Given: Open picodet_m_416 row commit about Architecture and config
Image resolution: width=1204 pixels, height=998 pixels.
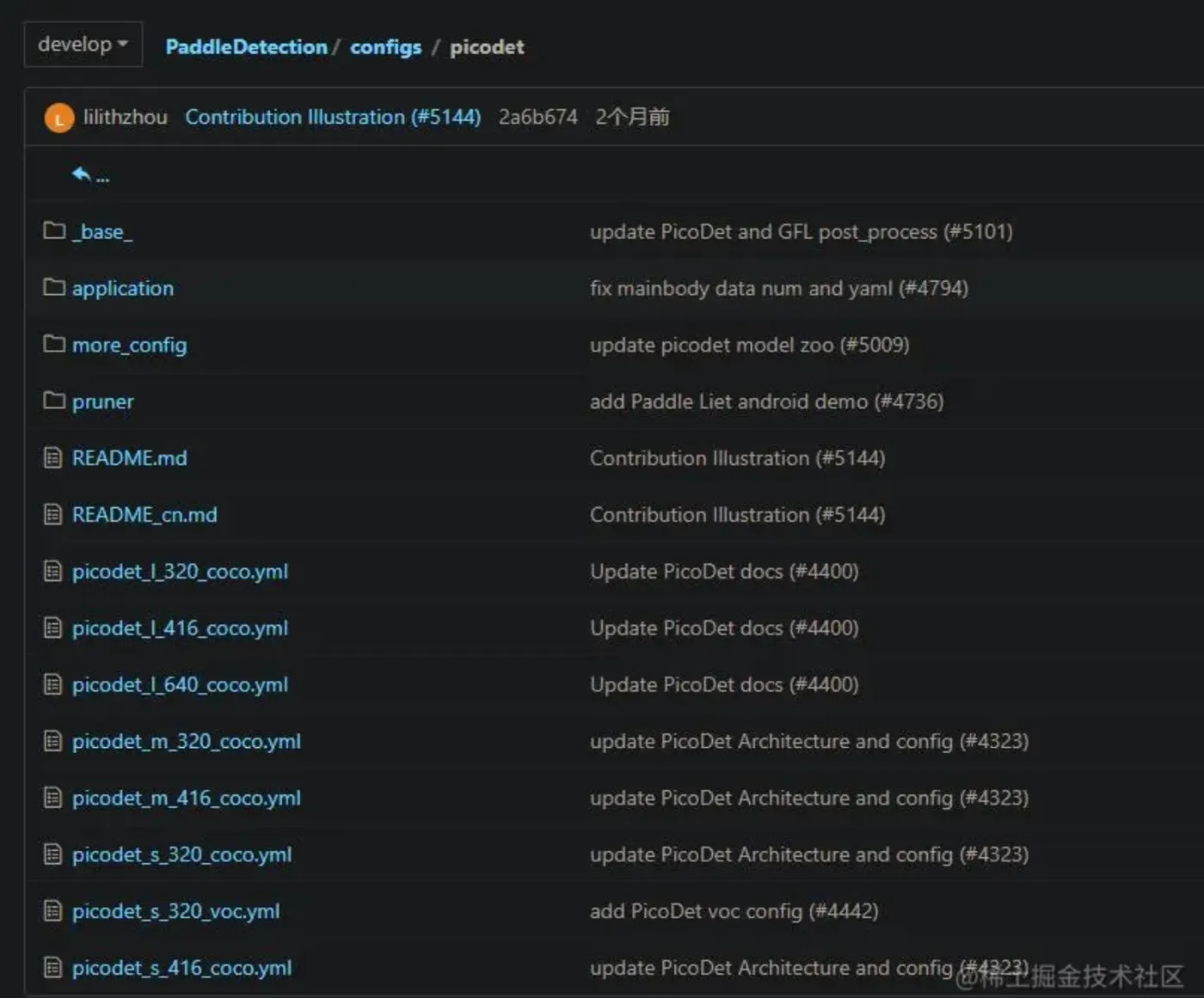Looking at the screenshot, I should pos(809,799).
